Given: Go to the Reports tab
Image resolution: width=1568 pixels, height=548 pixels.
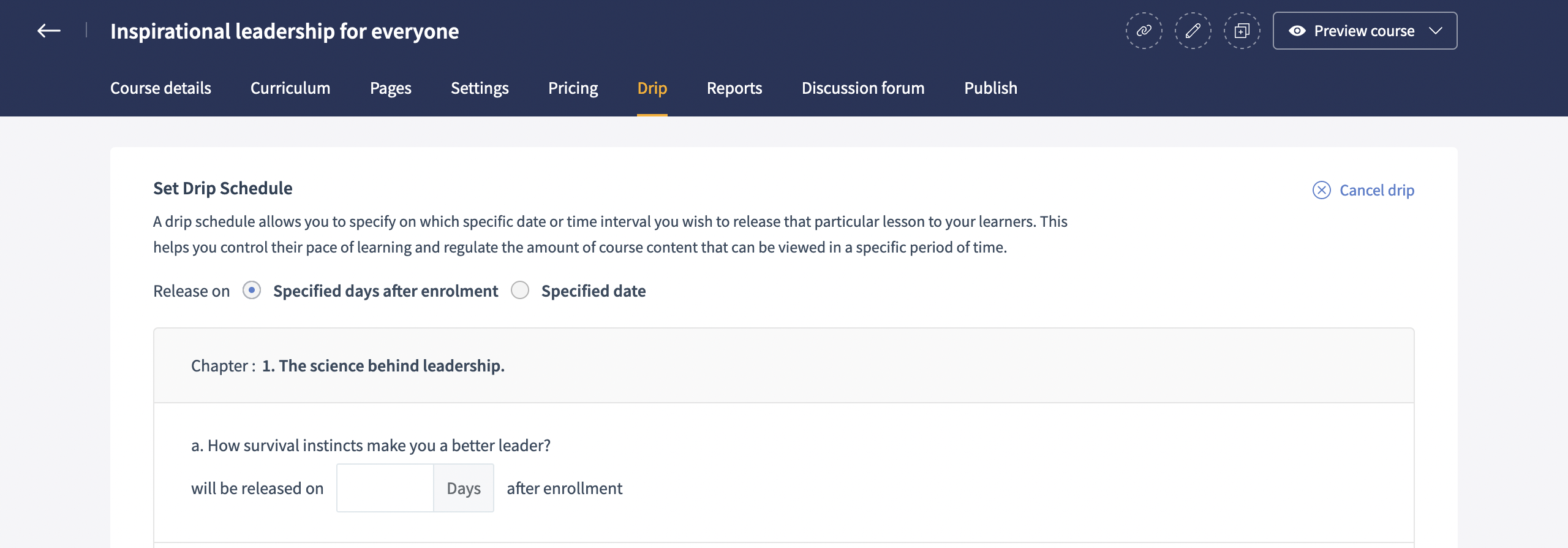Looking at the screenshot, I should [734, 88].
